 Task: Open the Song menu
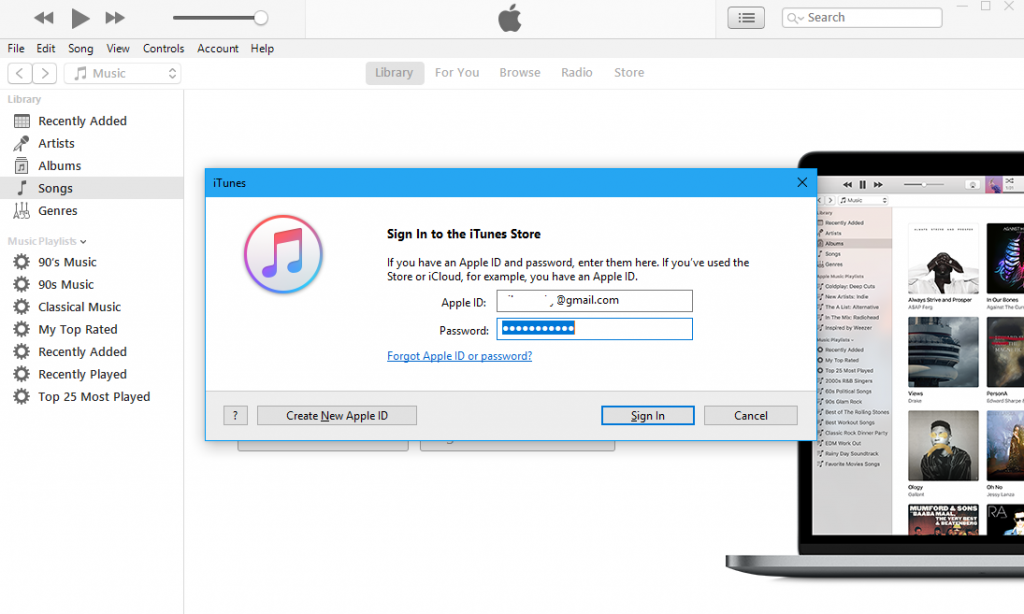(80, 48)
